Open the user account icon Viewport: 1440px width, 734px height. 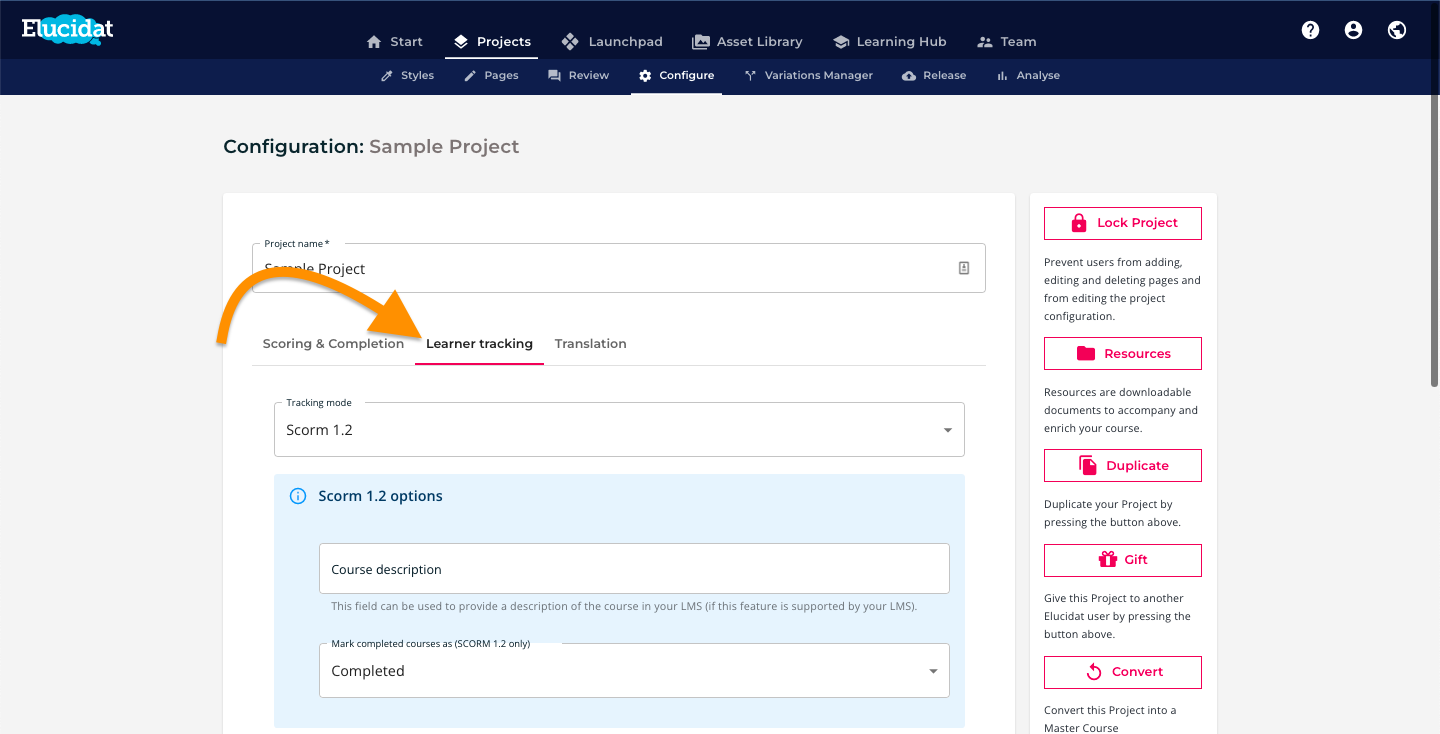1353,30
